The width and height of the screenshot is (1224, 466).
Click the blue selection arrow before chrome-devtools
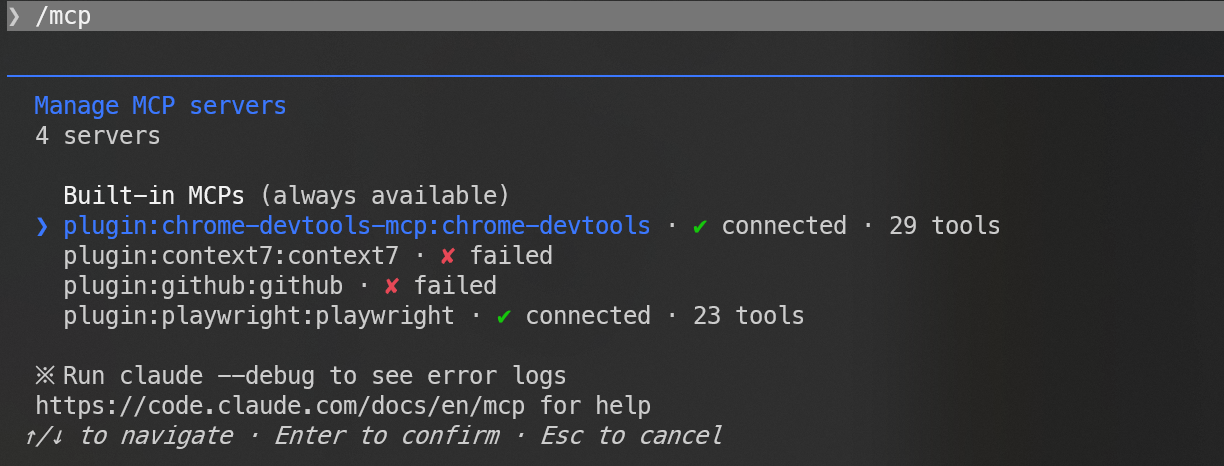tap(42, 226)
